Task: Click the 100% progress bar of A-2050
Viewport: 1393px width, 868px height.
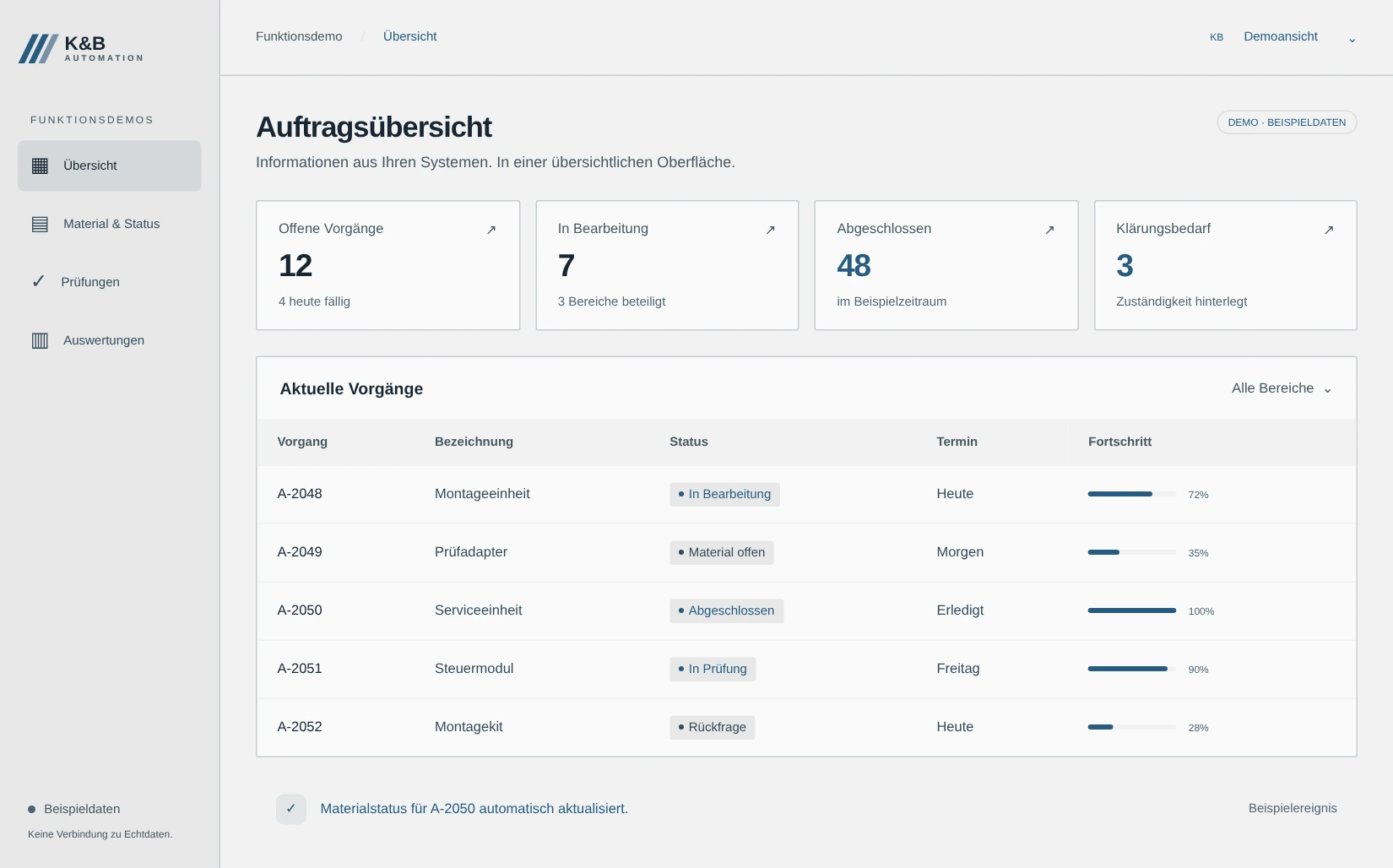Action: tap(1131, 610)
